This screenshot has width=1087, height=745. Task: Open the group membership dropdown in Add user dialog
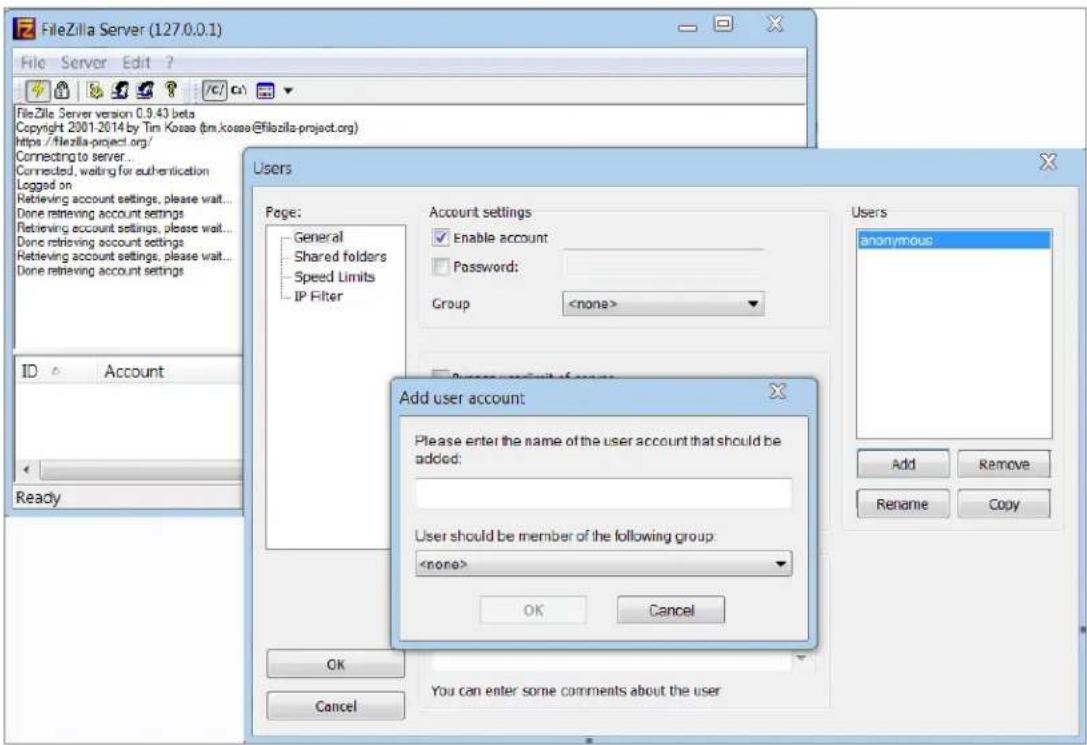(603, 564)
